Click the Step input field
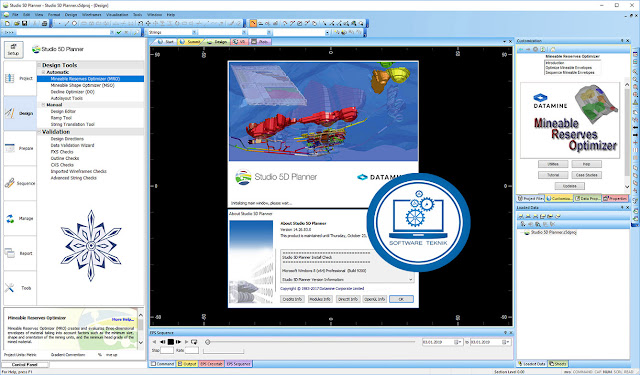This screenshot has height=375, width=640. tap(167, 351)
